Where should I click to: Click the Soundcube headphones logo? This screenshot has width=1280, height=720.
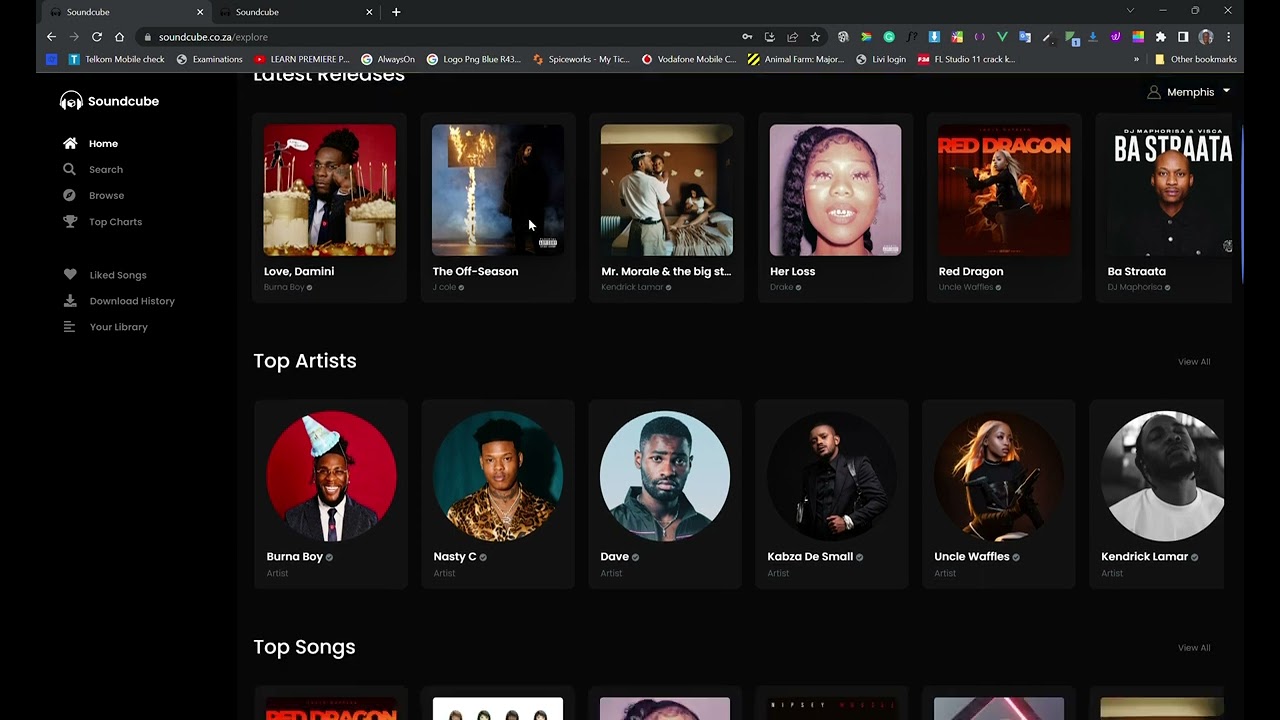click(70, 101)
